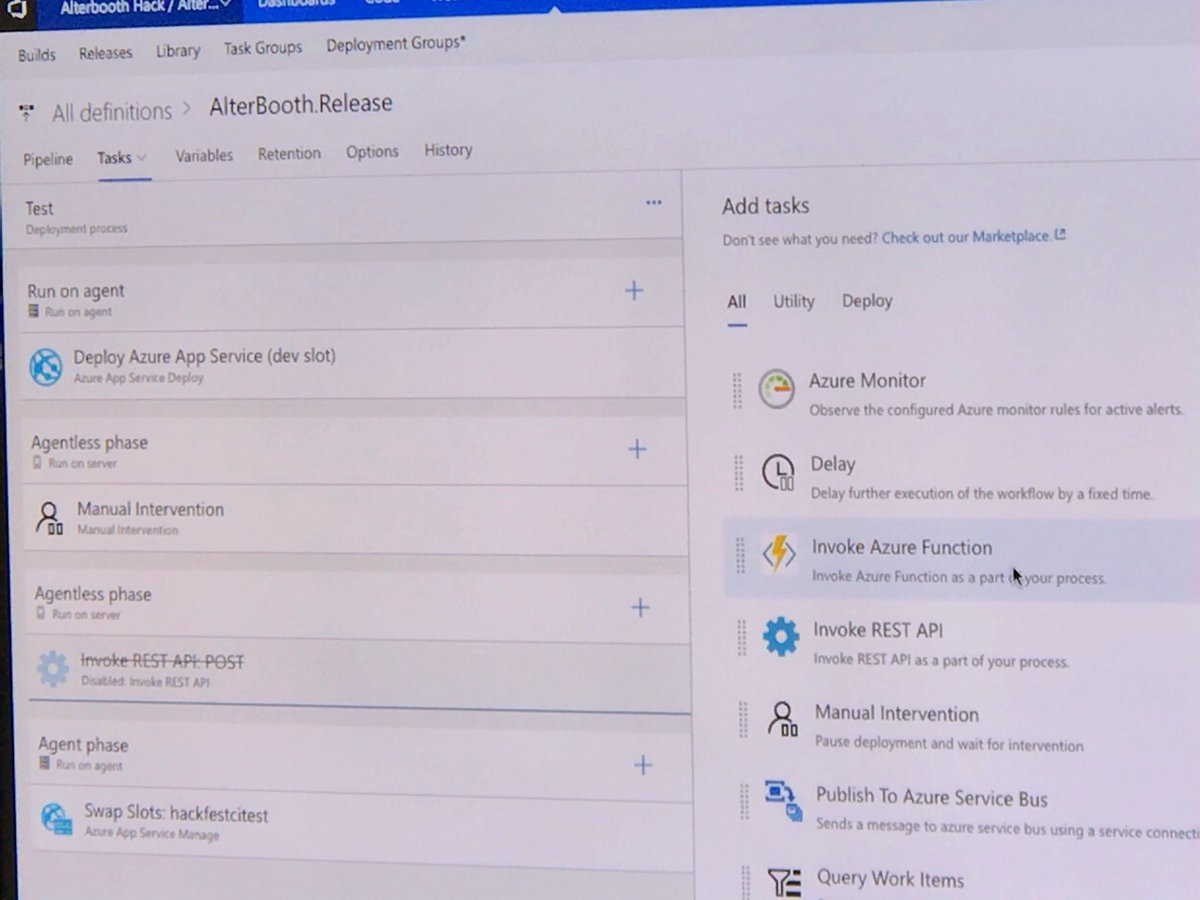Click the disabled Invoke REST API: POST gear icon
Viewport: 1200px width, 900px height.
(53, 669)
